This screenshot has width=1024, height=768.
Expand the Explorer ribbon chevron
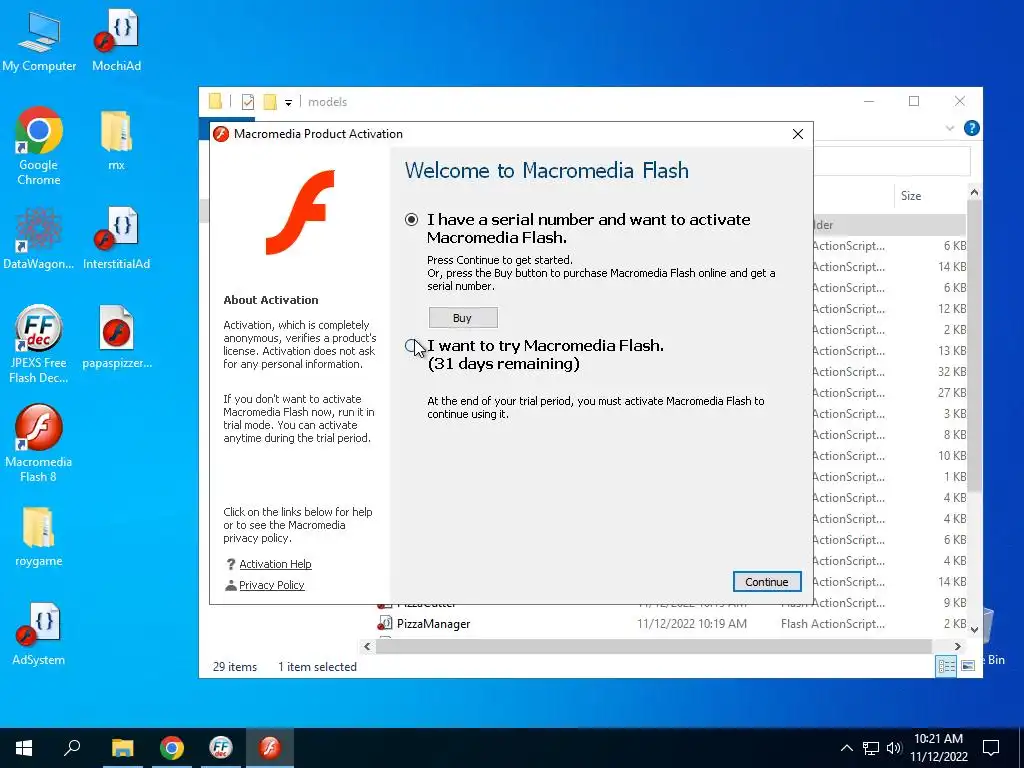click(x=950, y=128)
